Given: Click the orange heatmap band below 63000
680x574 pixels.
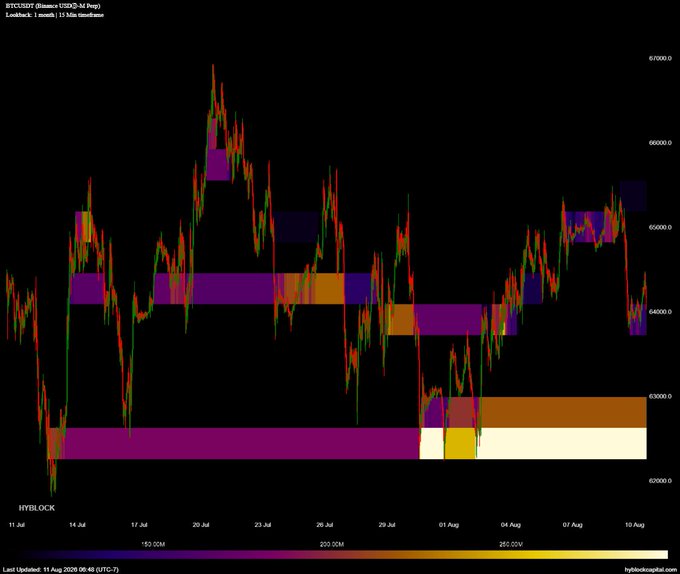Looking at the screenshot, I should tap(563, 412).
